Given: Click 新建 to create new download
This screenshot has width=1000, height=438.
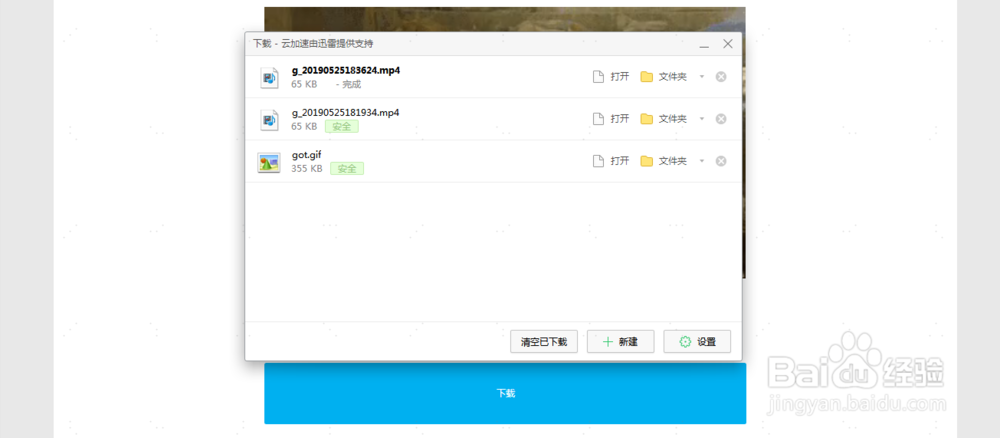Looking at the screenshot, I should click(x=621, y=342).
